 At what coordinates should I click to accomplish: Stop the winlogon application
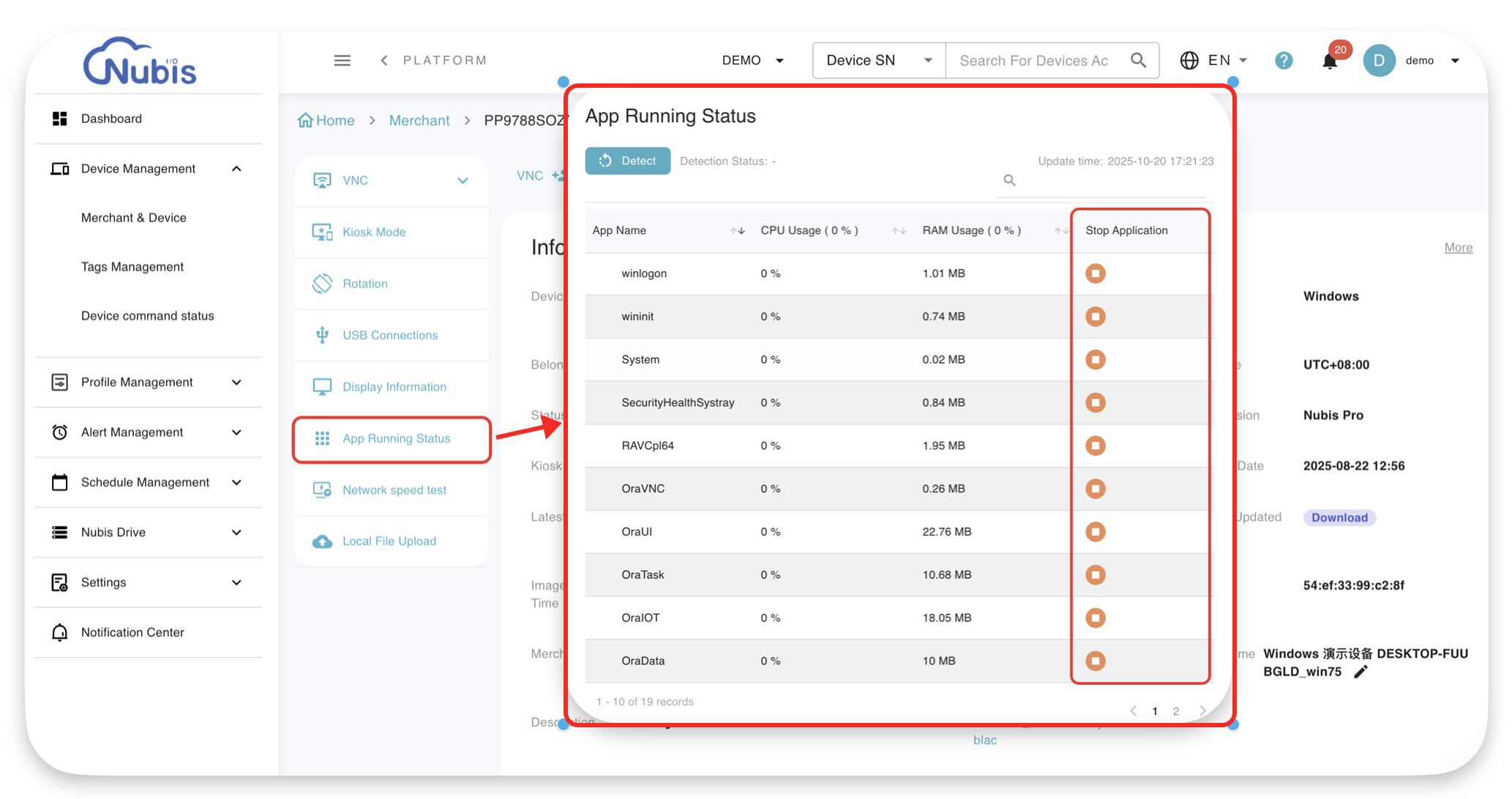point(1095,274)
